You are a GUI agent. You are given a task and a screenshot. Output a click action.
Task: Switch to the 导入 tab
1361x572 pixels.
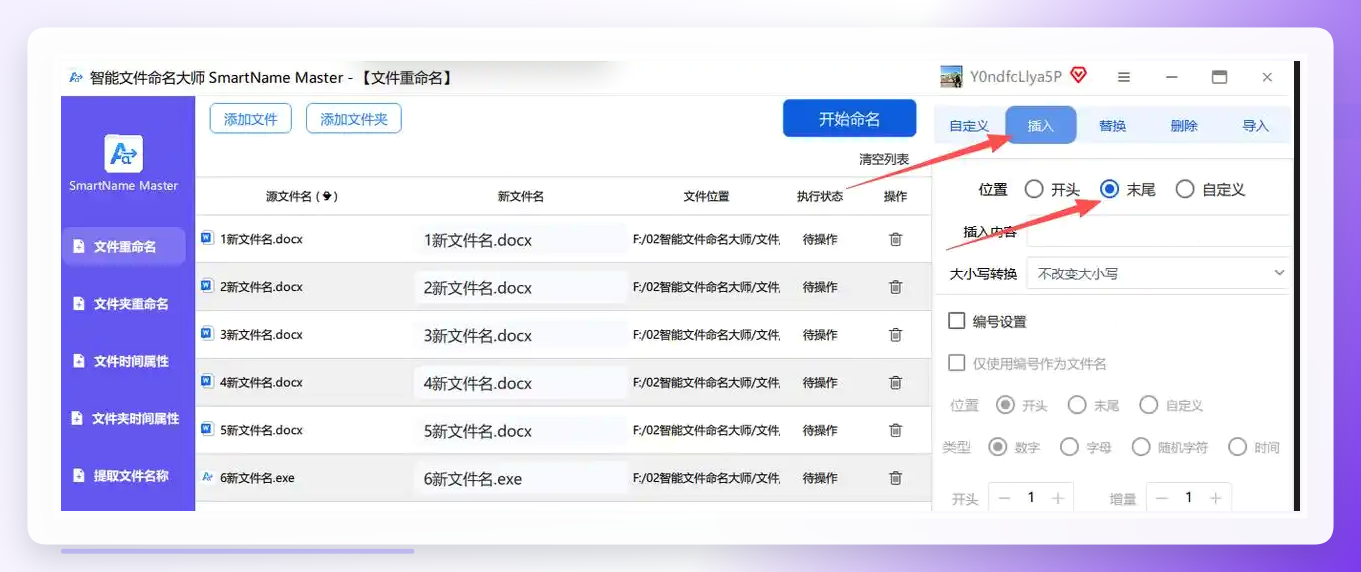point(1256,126)
